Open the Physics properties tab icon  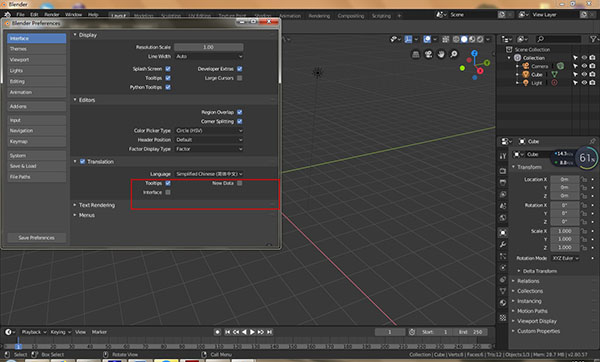pos(503,267)
